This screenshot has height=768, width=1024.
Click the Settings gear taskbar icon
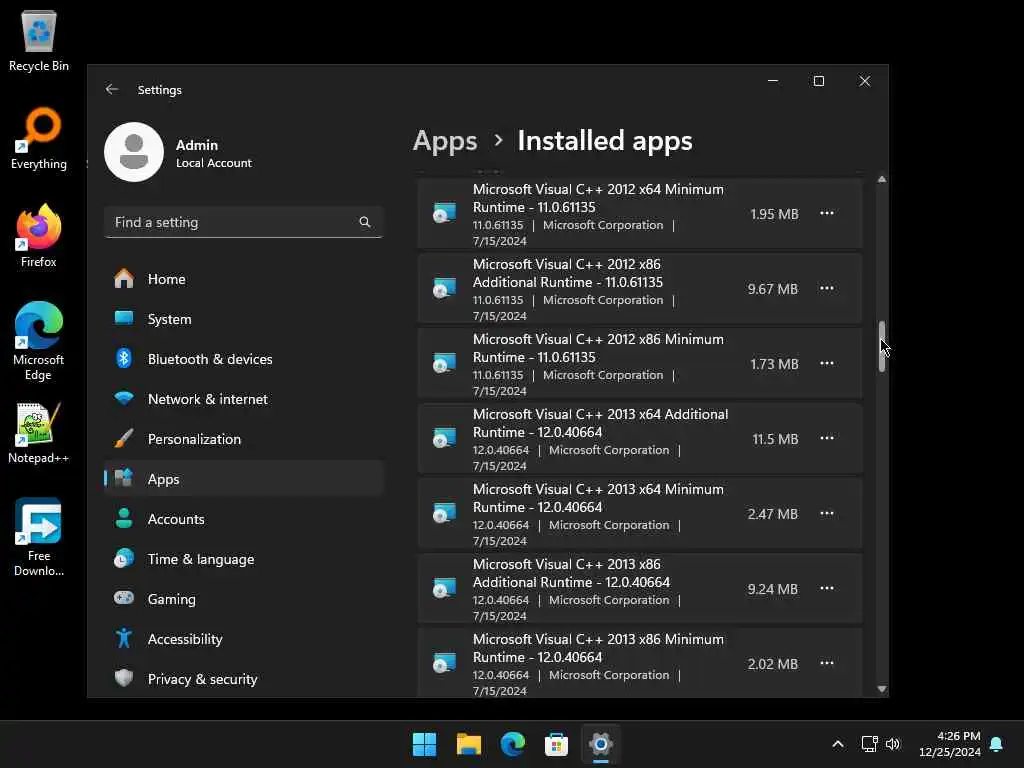coord(601,744)
